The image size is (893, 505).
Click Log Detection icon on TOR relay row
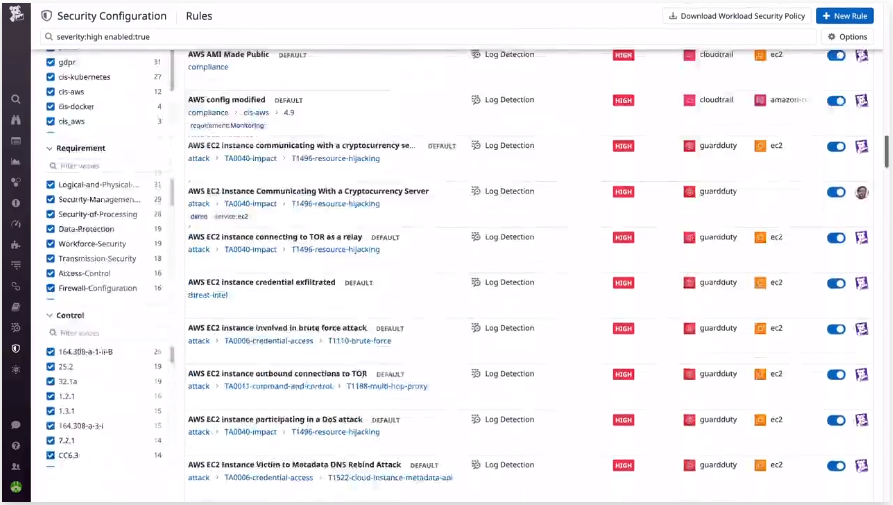click(x=476, y=237)
